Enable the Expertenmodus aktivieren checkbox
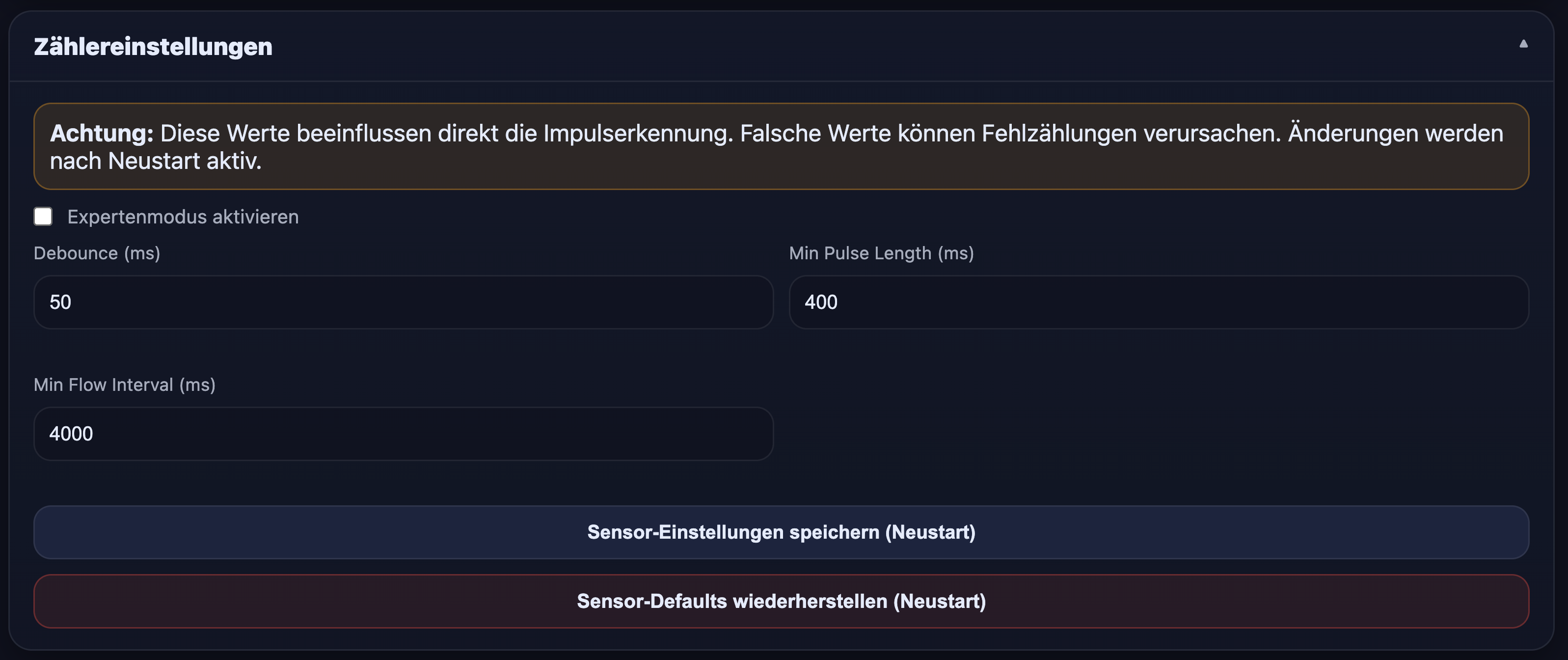 point(43,216)
